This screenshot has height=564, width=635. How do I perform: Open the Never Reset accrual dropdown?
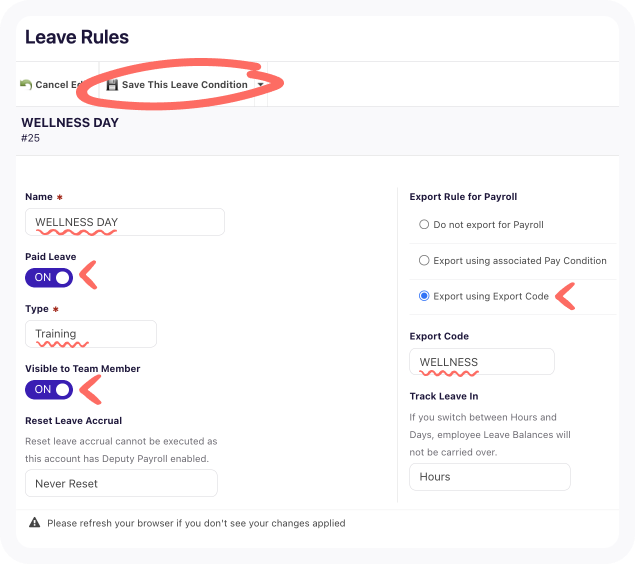pyautogui.click(x=121, y=483)
